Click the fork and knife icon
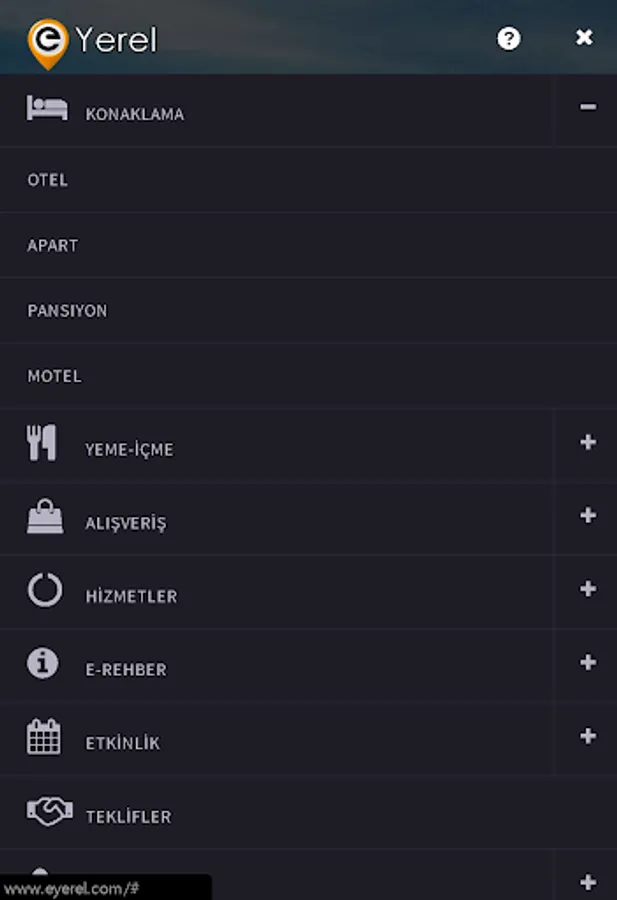 [x=41, y=443]
